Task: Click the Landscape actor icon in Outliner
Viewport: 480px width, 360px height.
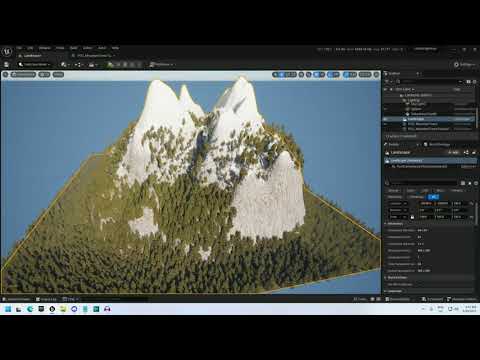Action: tap(405, 119)
